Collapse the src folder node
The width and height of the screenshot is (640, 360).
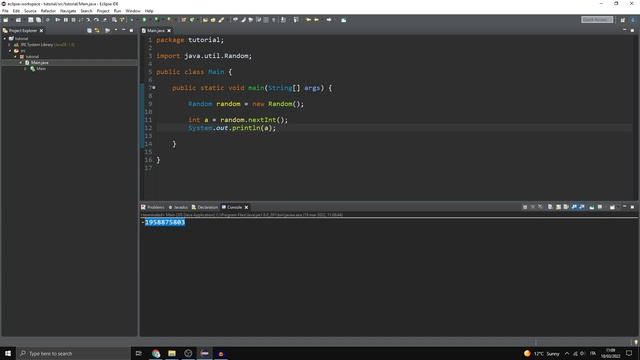point(10,51)
